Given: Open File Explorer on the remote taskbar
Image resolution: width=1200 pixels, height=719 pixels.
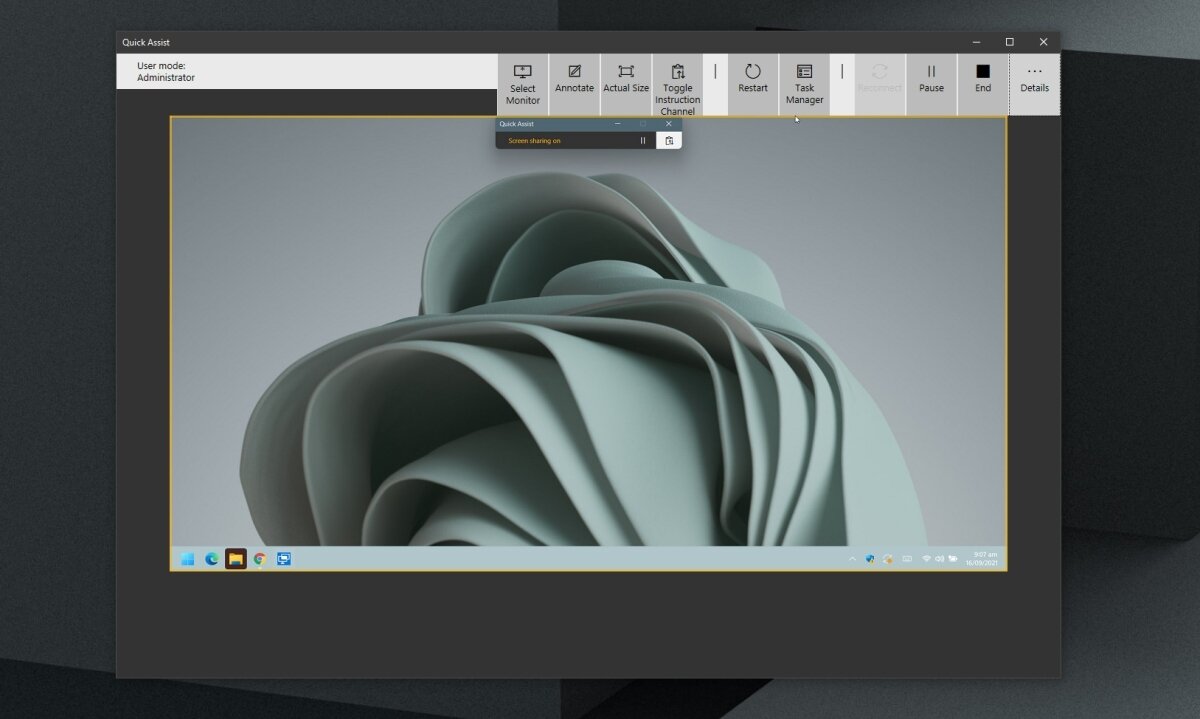Looking at the screenshot, I should (x=236, y=559).
